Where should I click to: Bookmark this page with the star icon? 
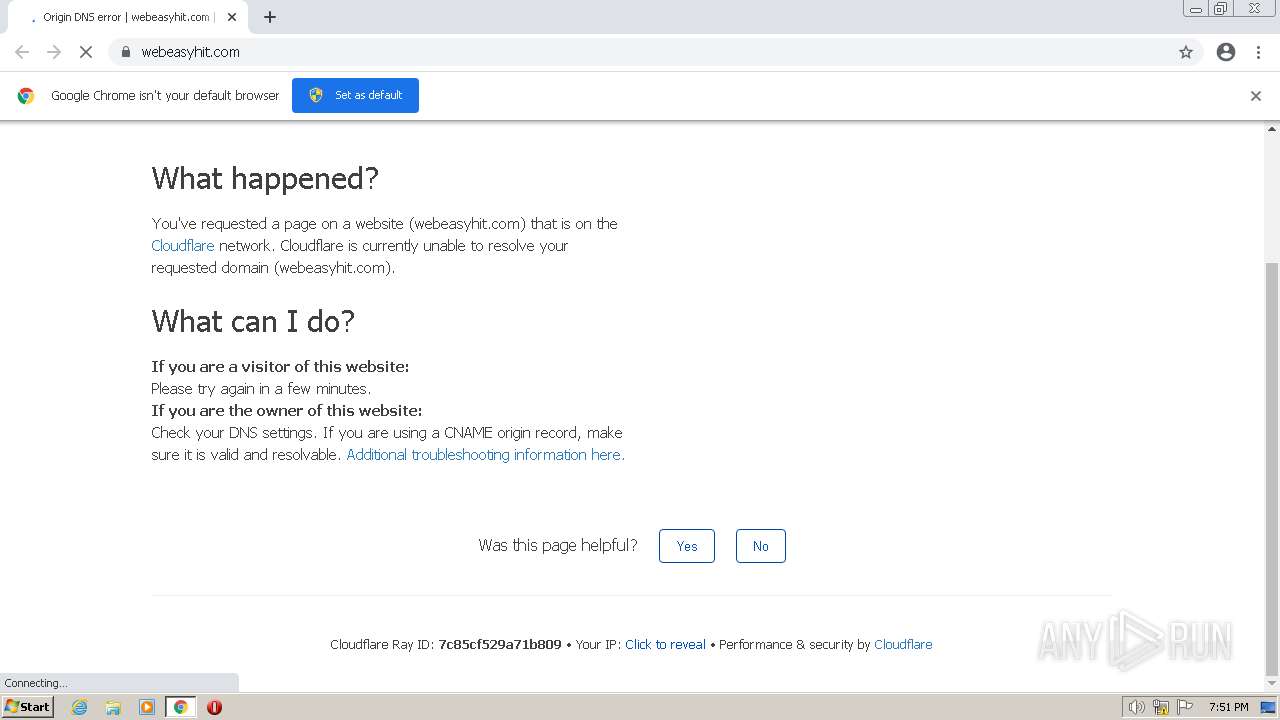tap(1186, 52)
